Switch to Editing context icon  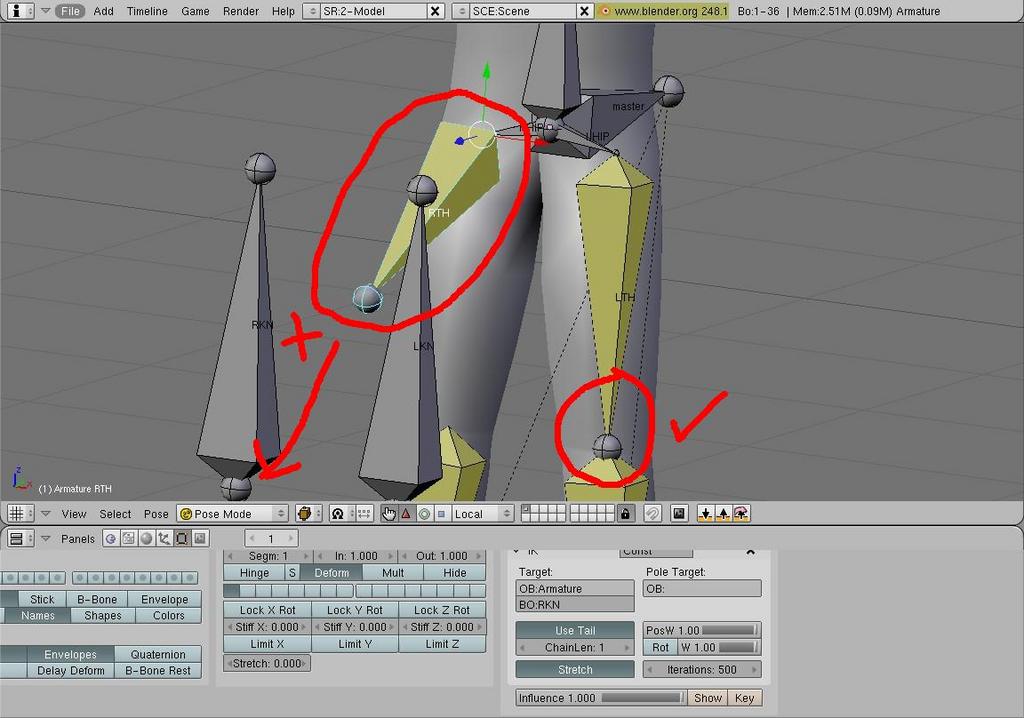click(182, 538)
